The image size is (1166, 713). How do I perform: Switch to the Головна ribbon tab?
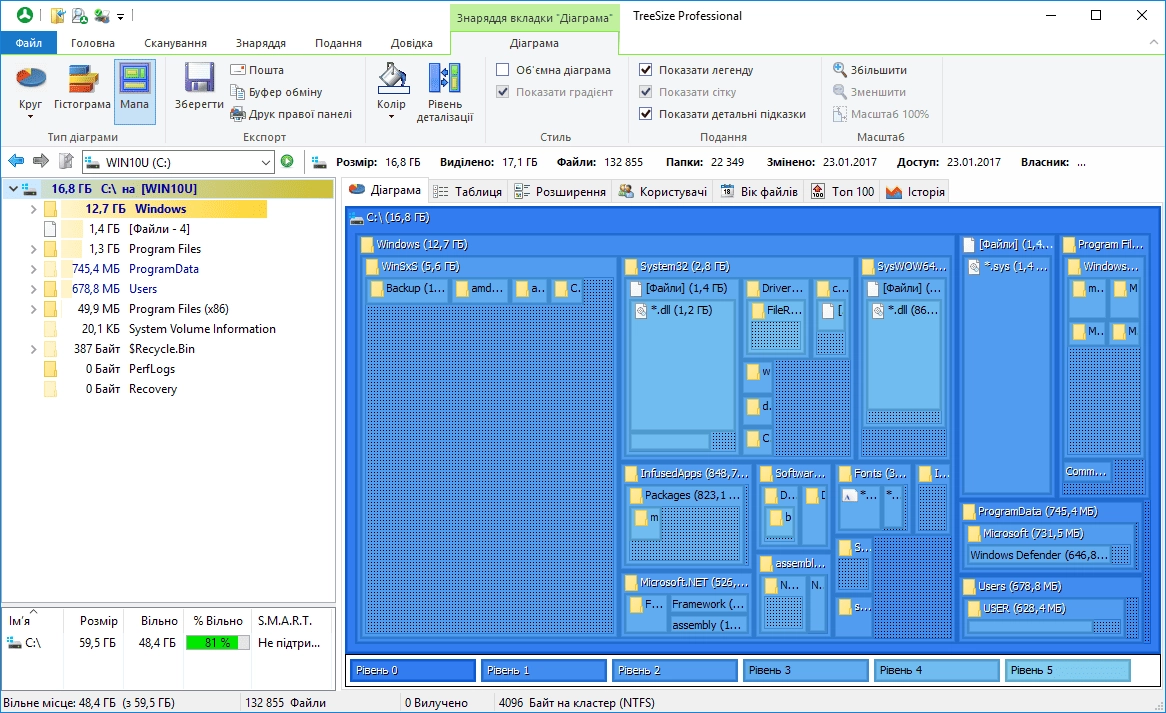click(93, 43)
